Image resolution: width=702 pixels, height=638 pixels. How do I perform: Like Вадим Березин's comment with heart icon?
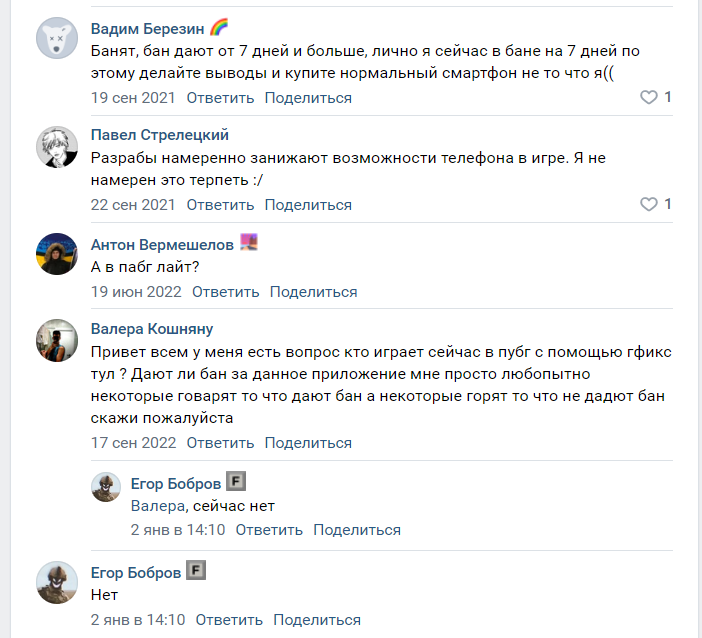(648, 97)
